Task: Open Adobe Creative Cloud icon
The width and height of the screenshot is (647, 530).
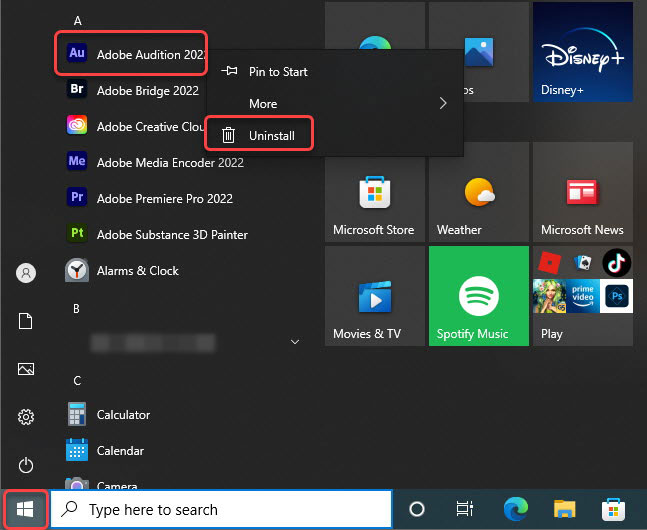Action: [x=77, y=125]
